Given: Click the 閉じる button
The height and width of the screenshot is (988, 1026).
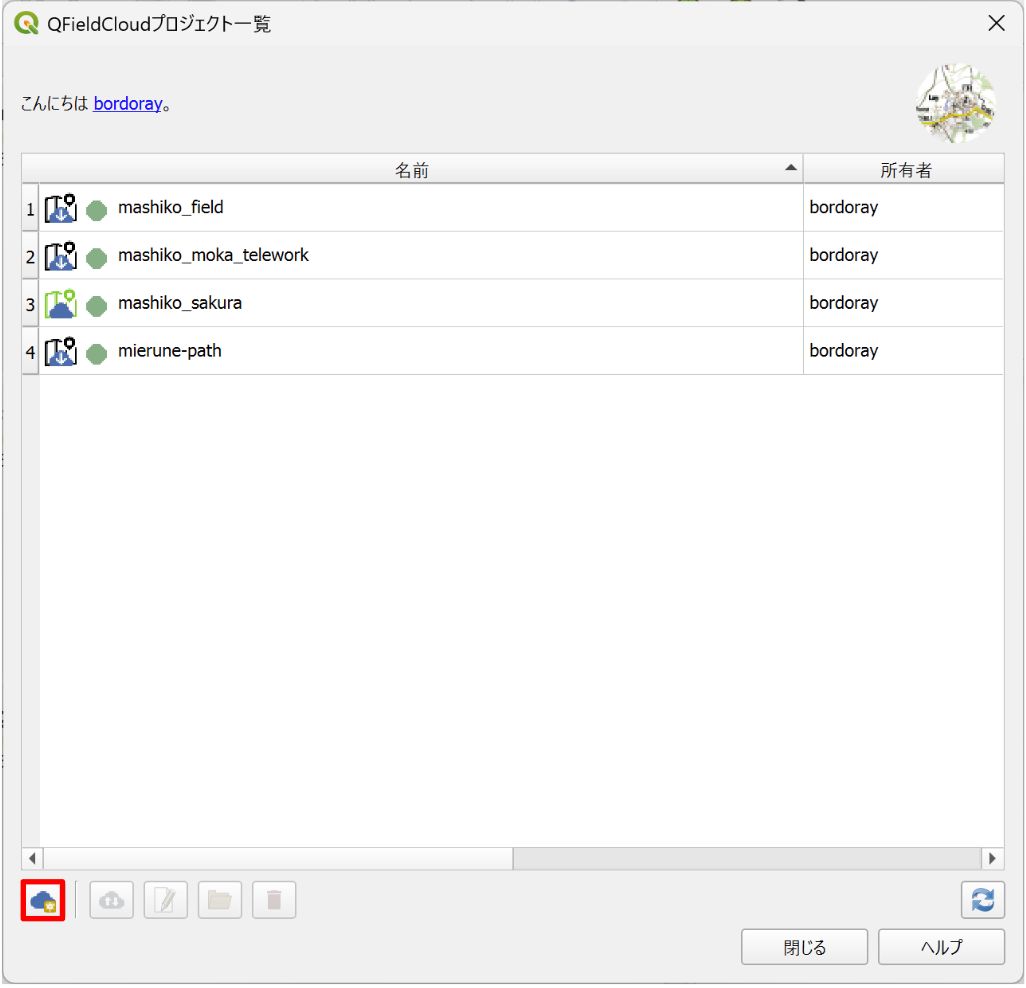Looking at the screenshot, I should pos(805,947).
